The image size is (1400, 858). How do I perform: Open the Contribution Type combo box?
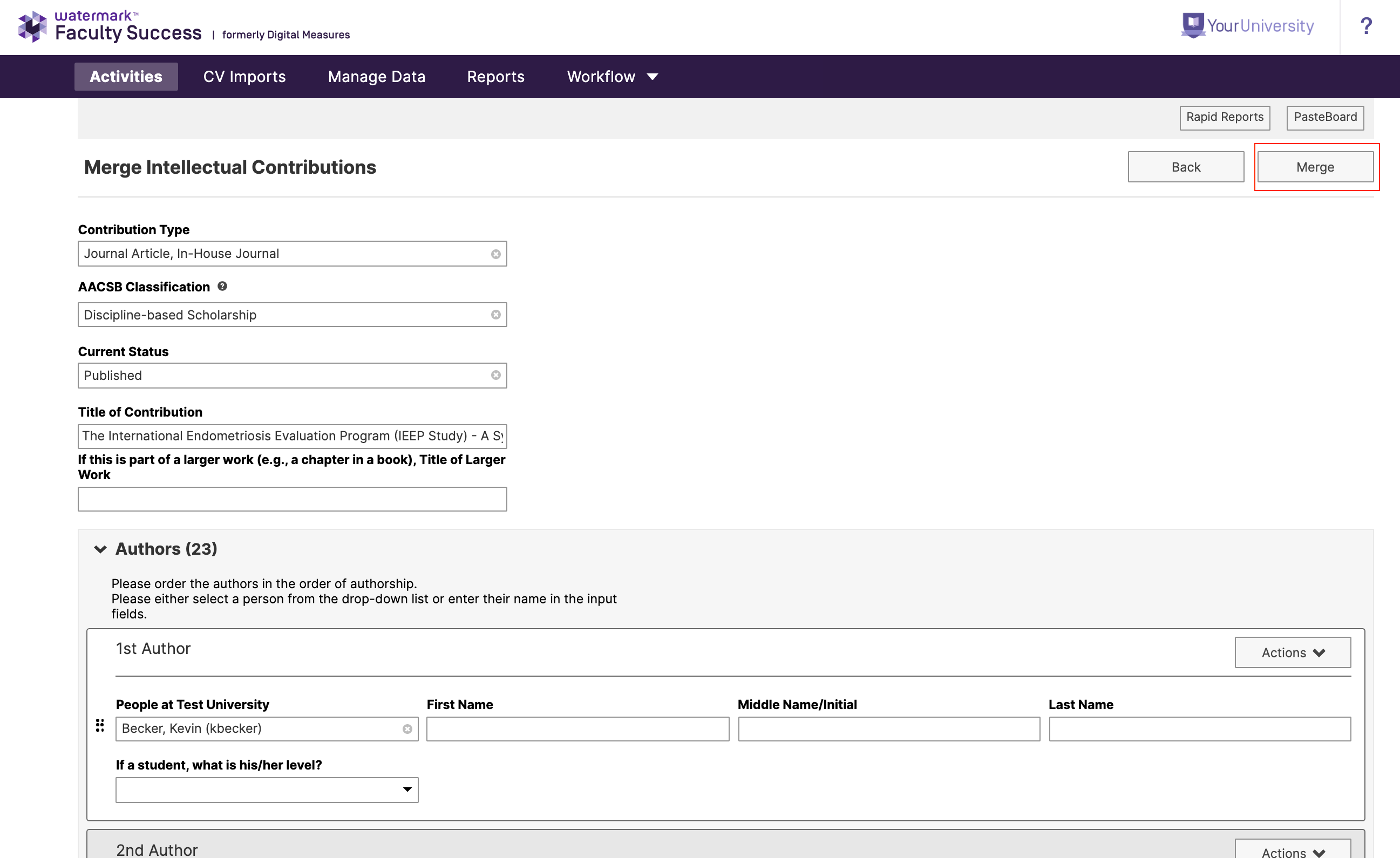click(x=292, y=254)
